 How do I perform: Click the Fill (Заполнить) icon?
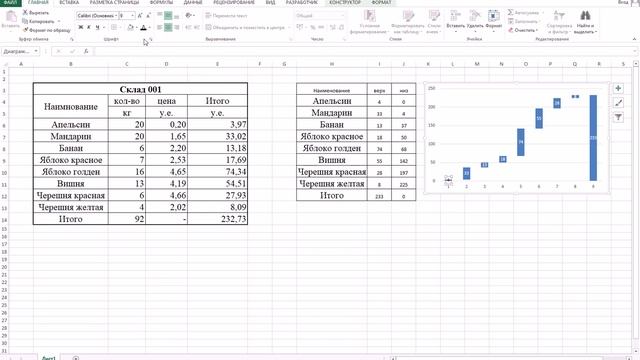coord(511,21)
